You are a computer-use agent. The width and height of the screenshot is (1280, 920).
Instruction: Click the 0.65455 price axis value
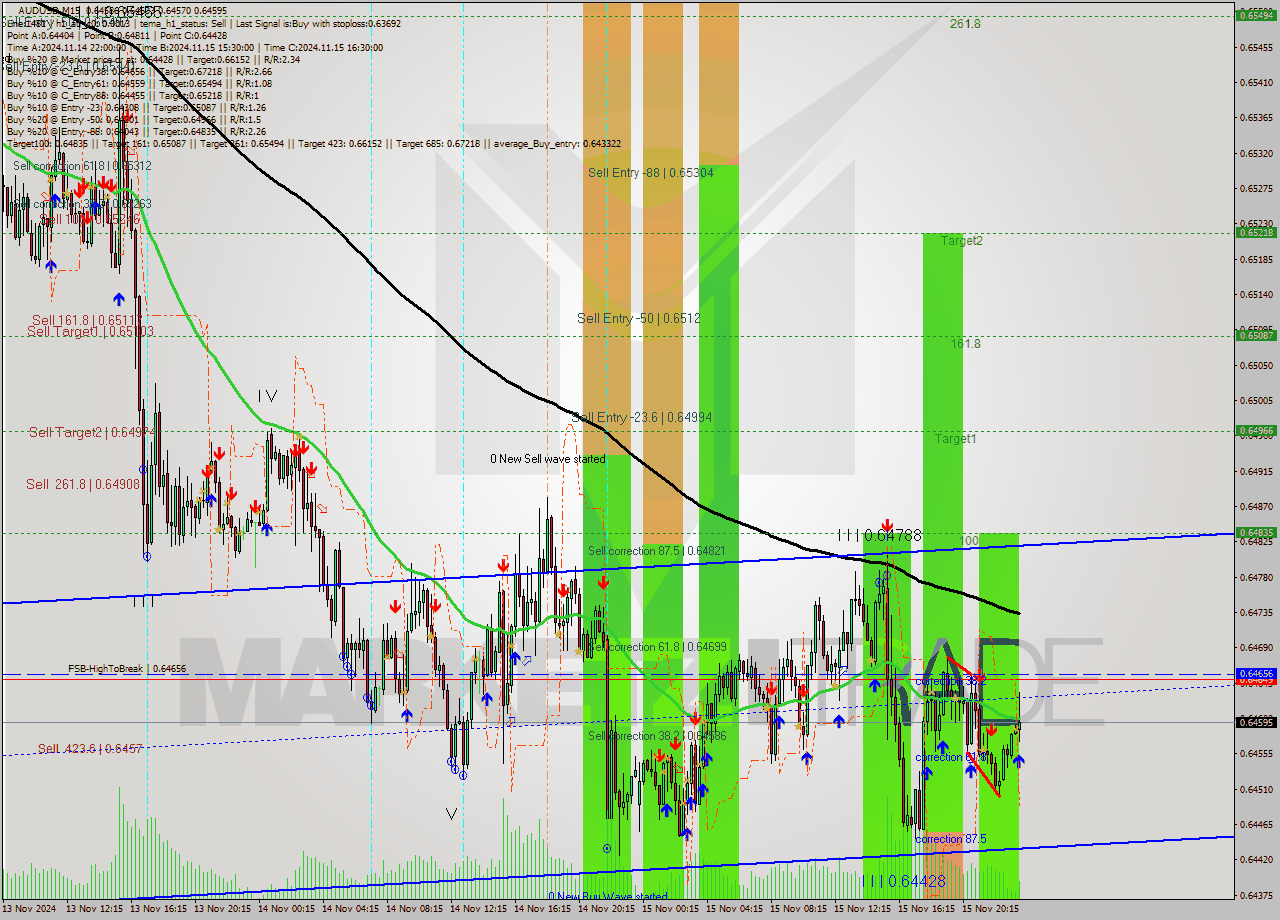pyautogui.click(x=1256, y=47)
